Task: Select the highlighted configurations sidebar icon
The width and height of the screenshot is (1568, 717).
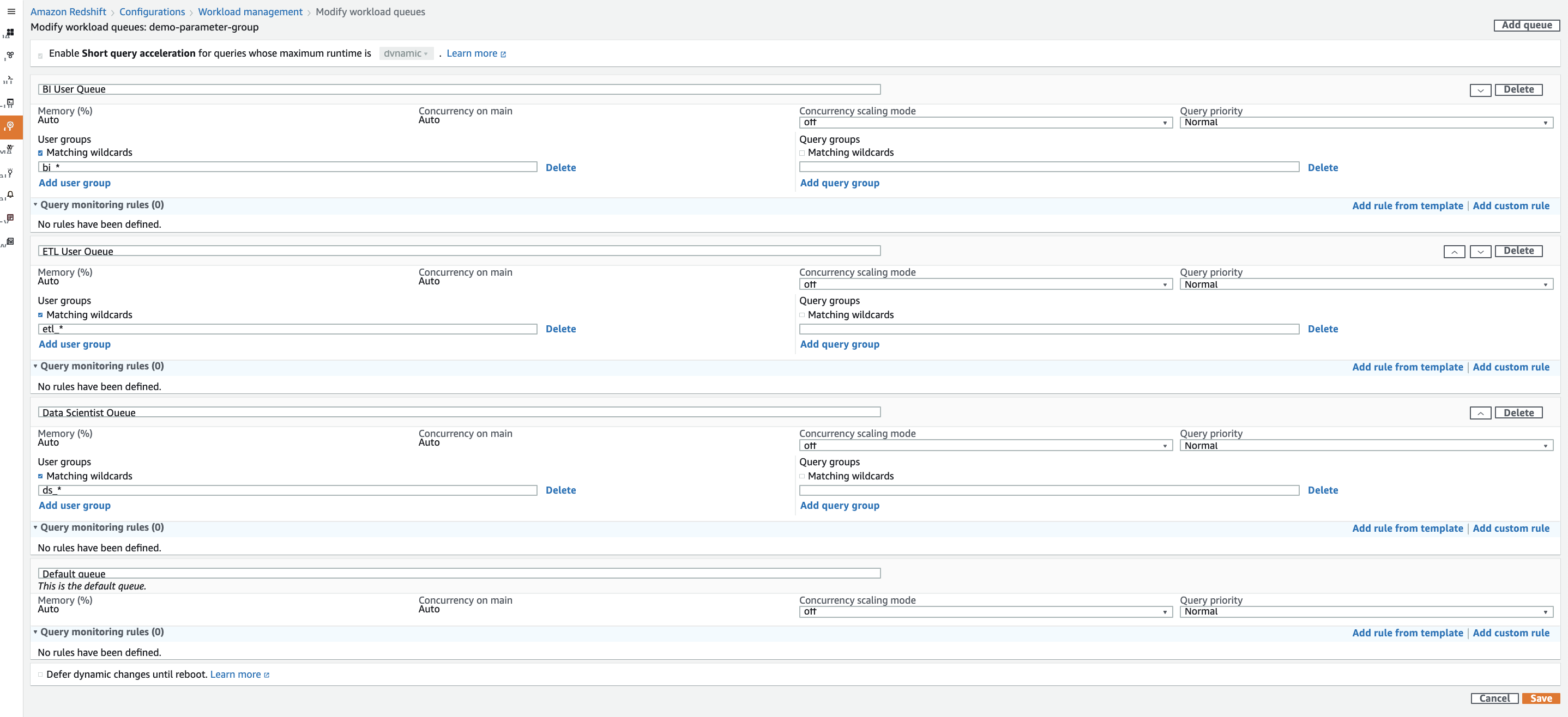Action: [x=10, y=126]
